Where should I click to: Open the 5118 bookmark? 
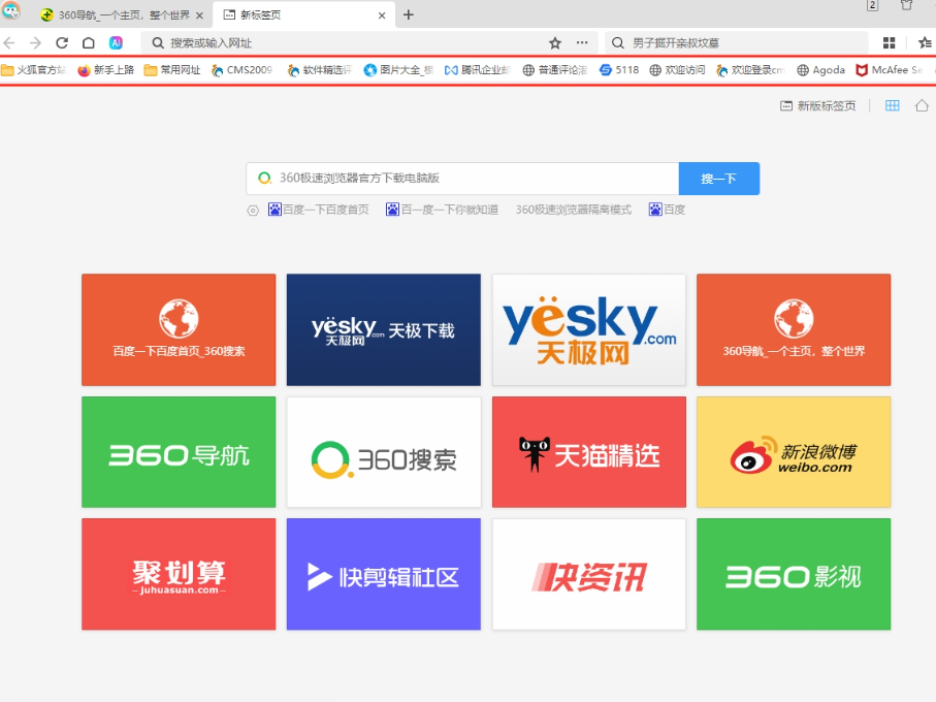tap(619, 70)
